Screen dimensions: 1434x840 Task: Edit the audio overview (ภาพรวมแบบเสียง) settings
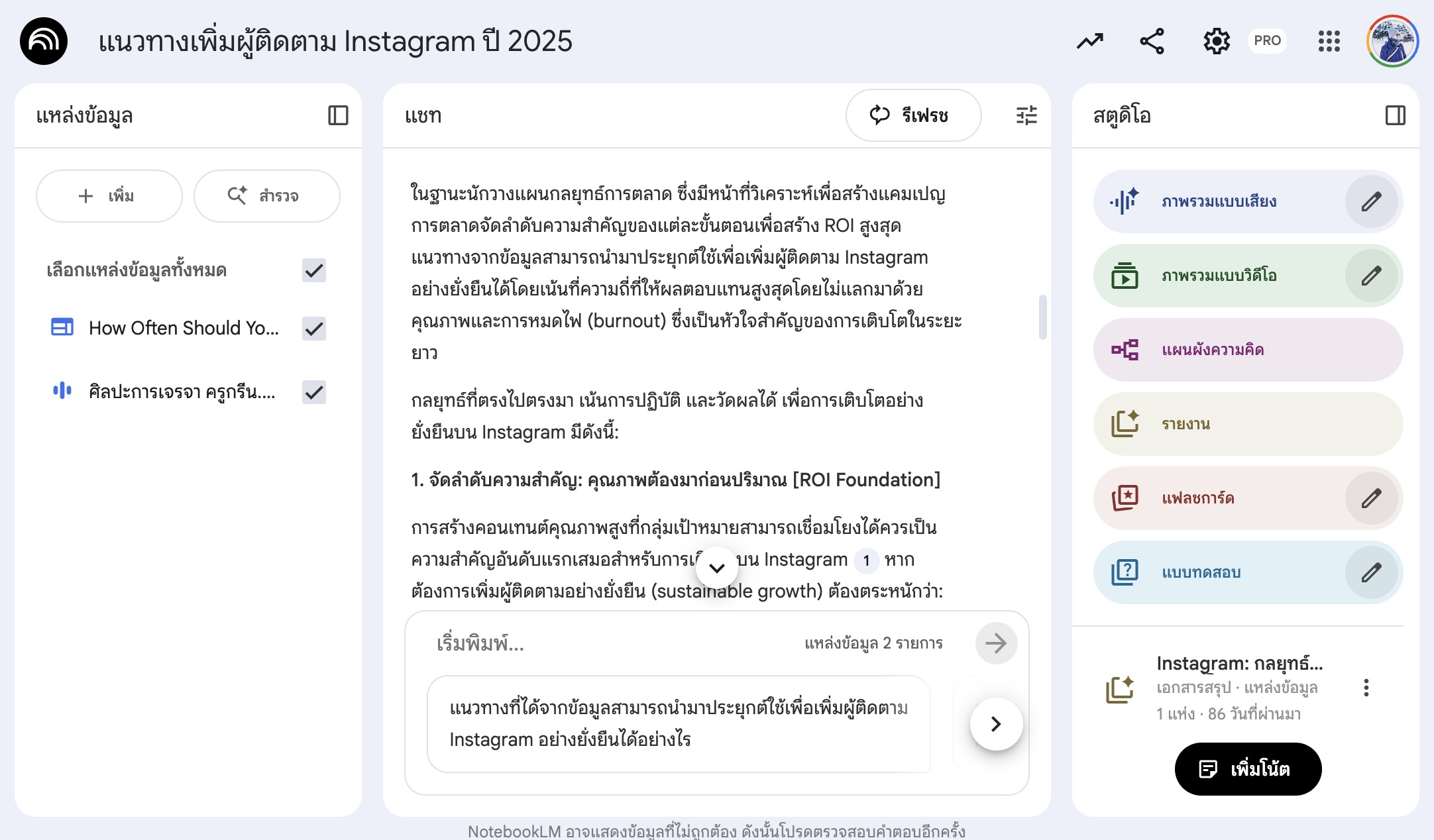1371,201
